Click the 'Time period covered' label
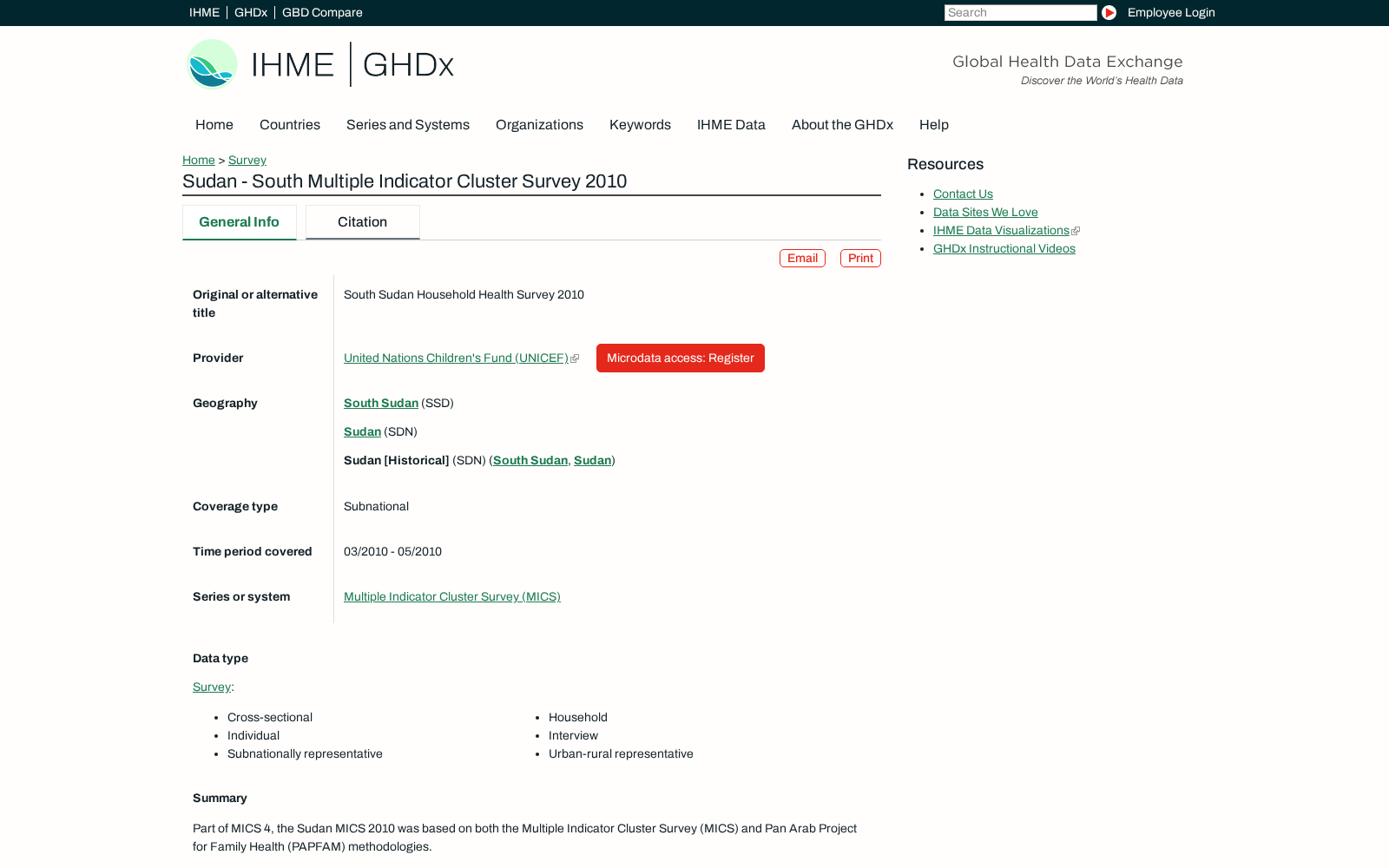Viewport: 1389px width, 868px height. (x=252, y=552)
